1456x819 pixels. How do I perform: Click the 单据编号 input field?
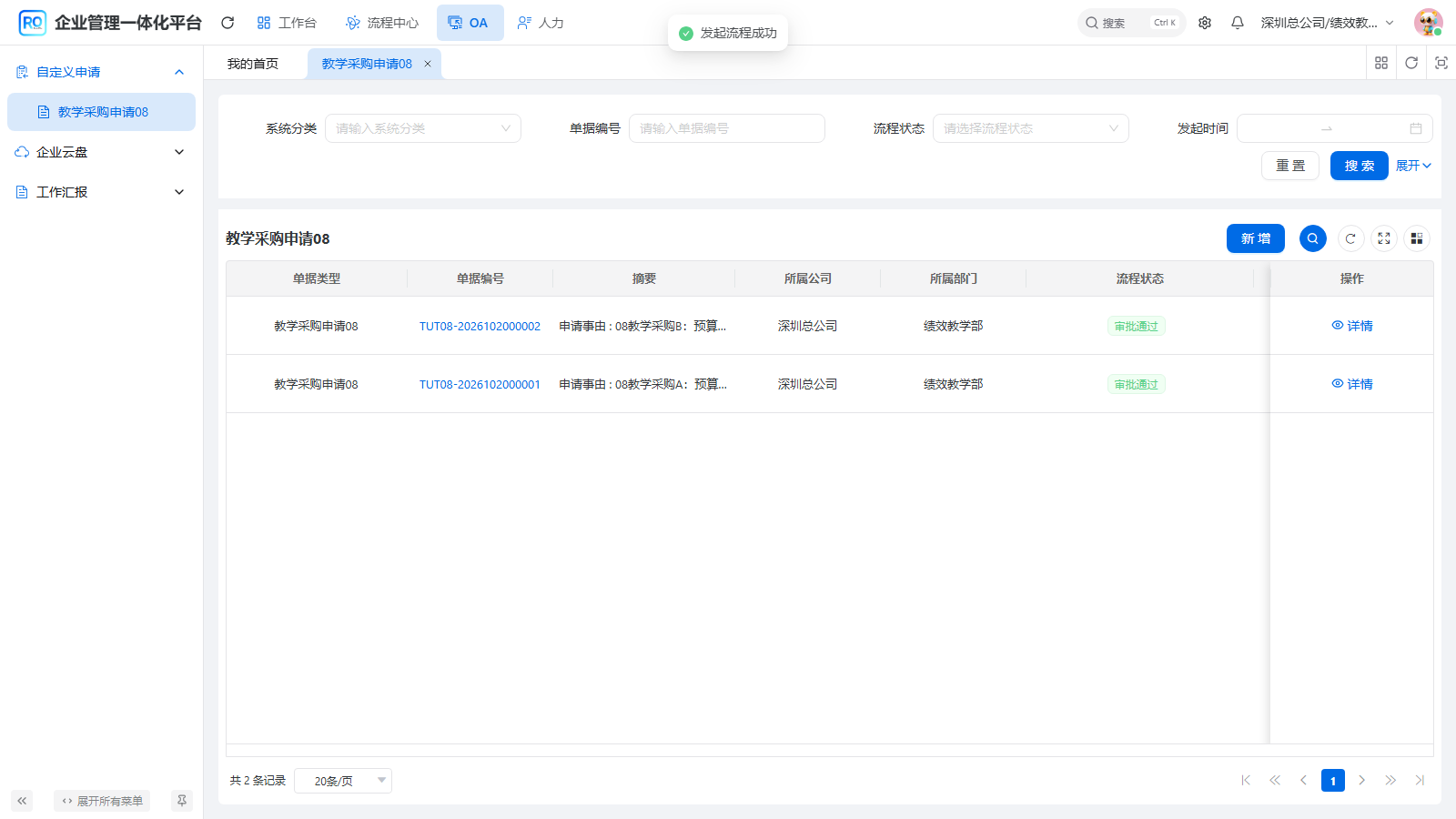727,128
